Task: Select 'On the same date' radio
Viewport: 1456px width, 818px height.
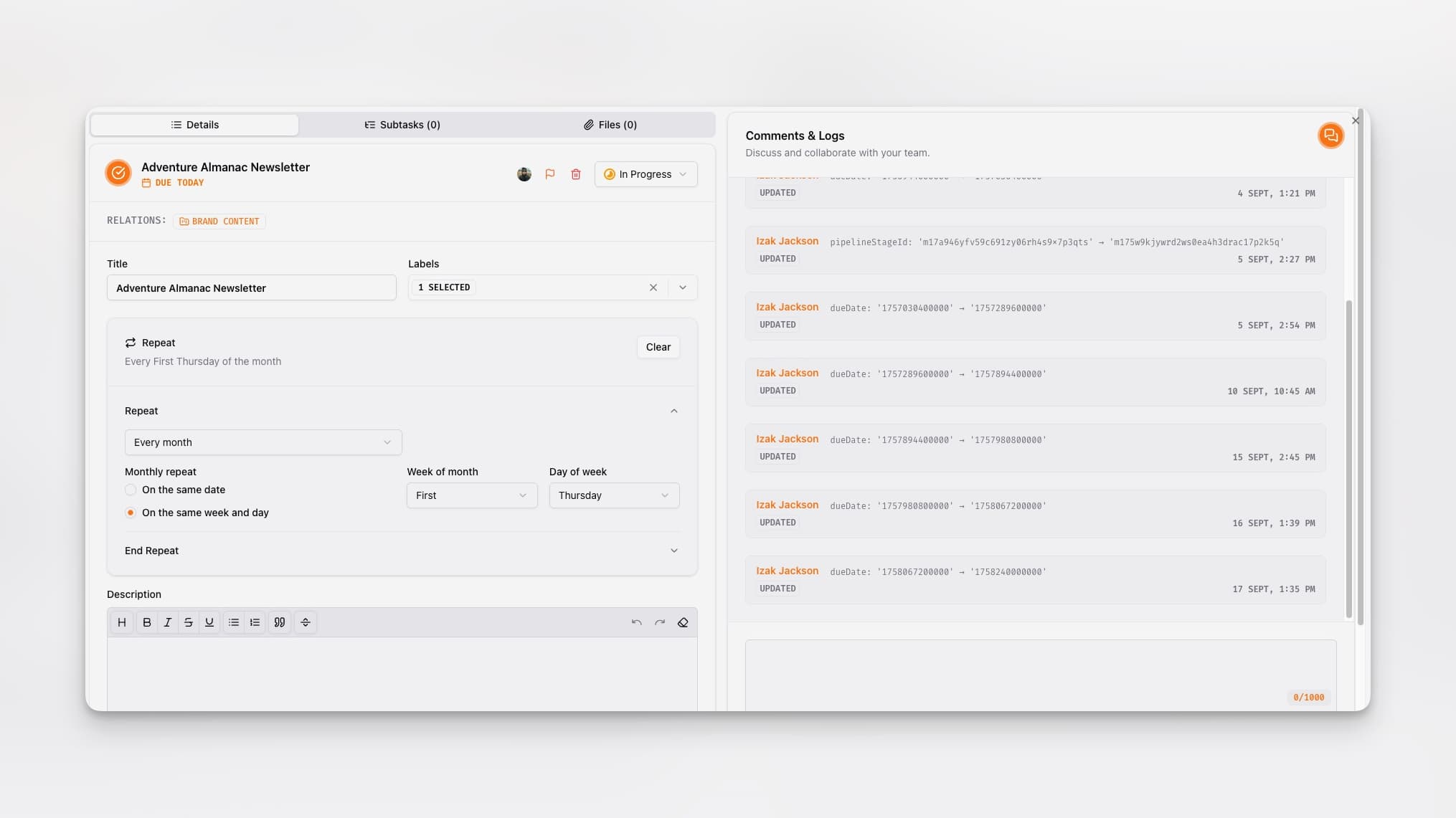Action: click(131, 490)
